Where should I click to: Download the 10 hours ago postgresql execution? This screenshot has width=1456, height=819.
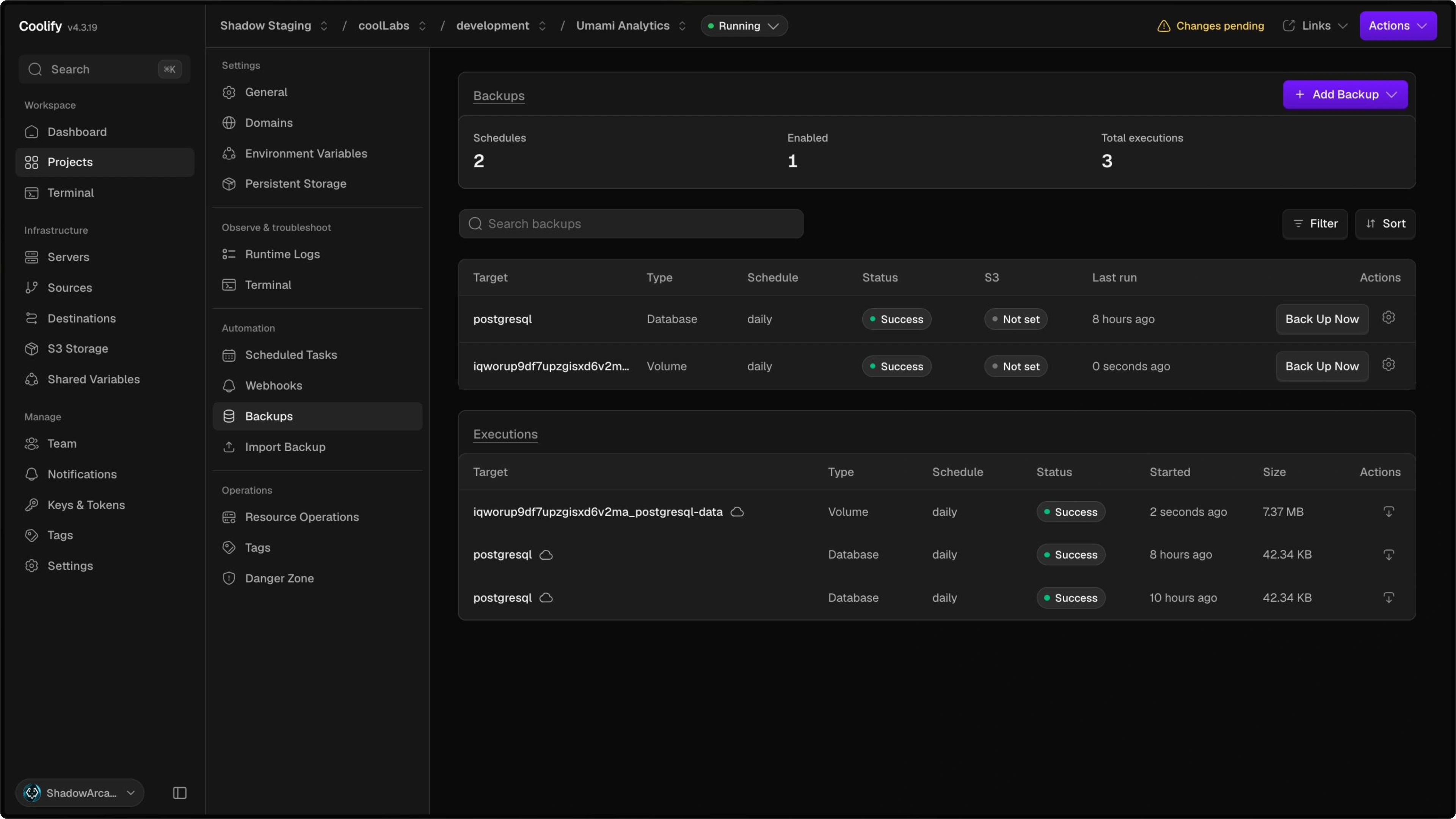[1389, 598]
